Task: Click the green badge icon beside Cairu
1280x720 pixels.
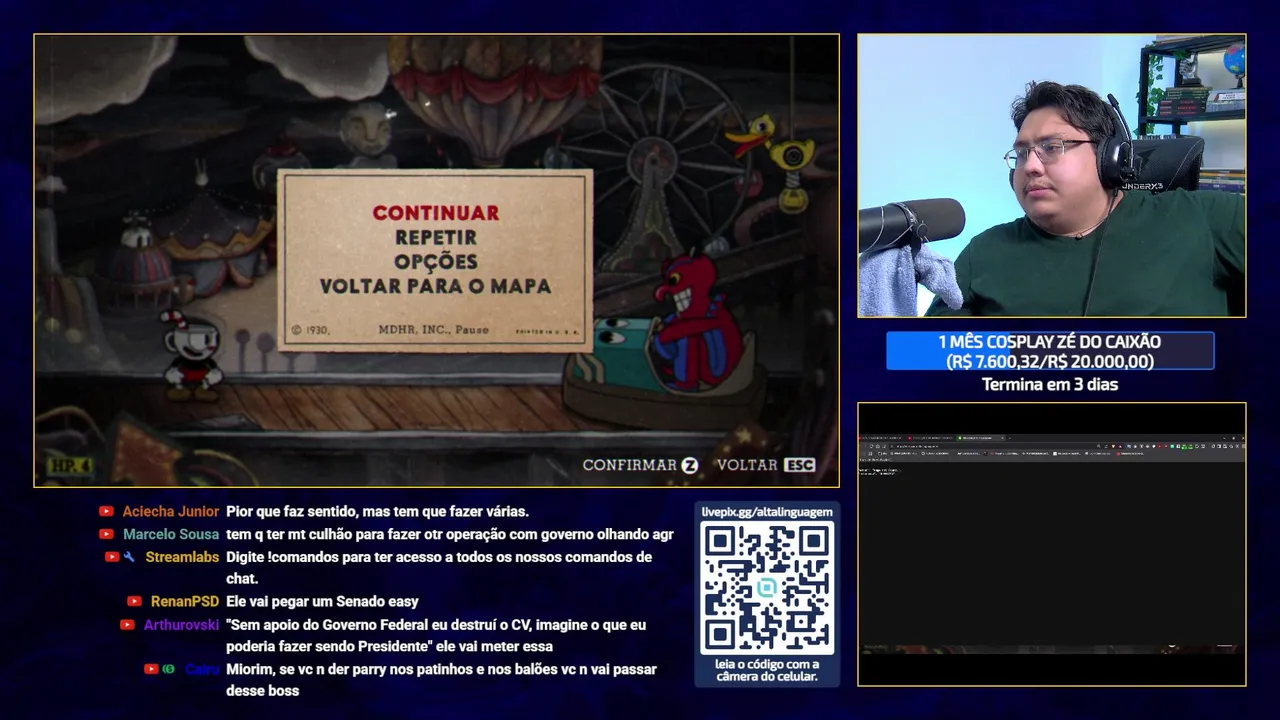Action: (168, 669)
